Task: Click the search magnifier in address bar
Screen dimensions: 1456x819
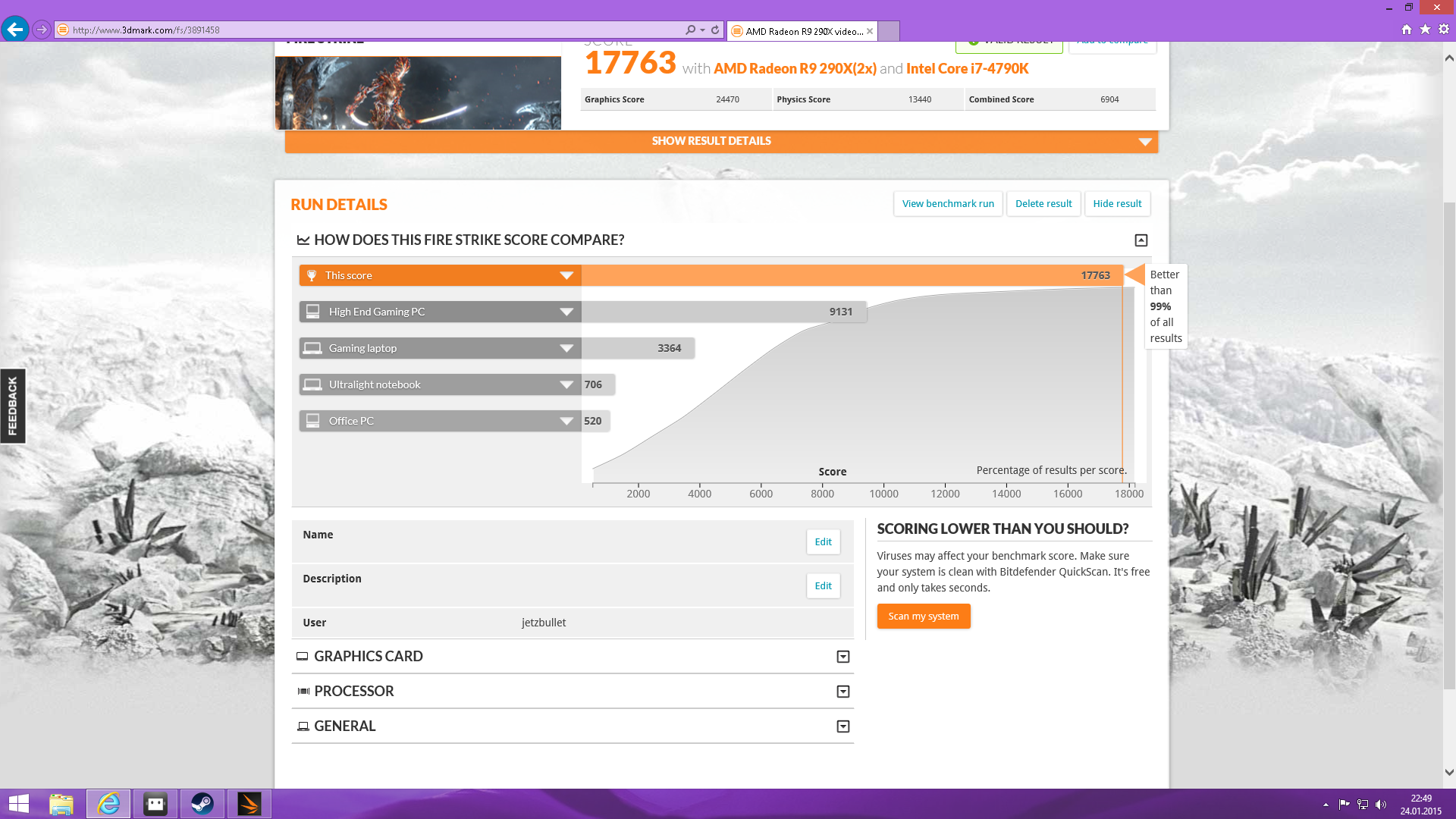Action: pos(690,30)
